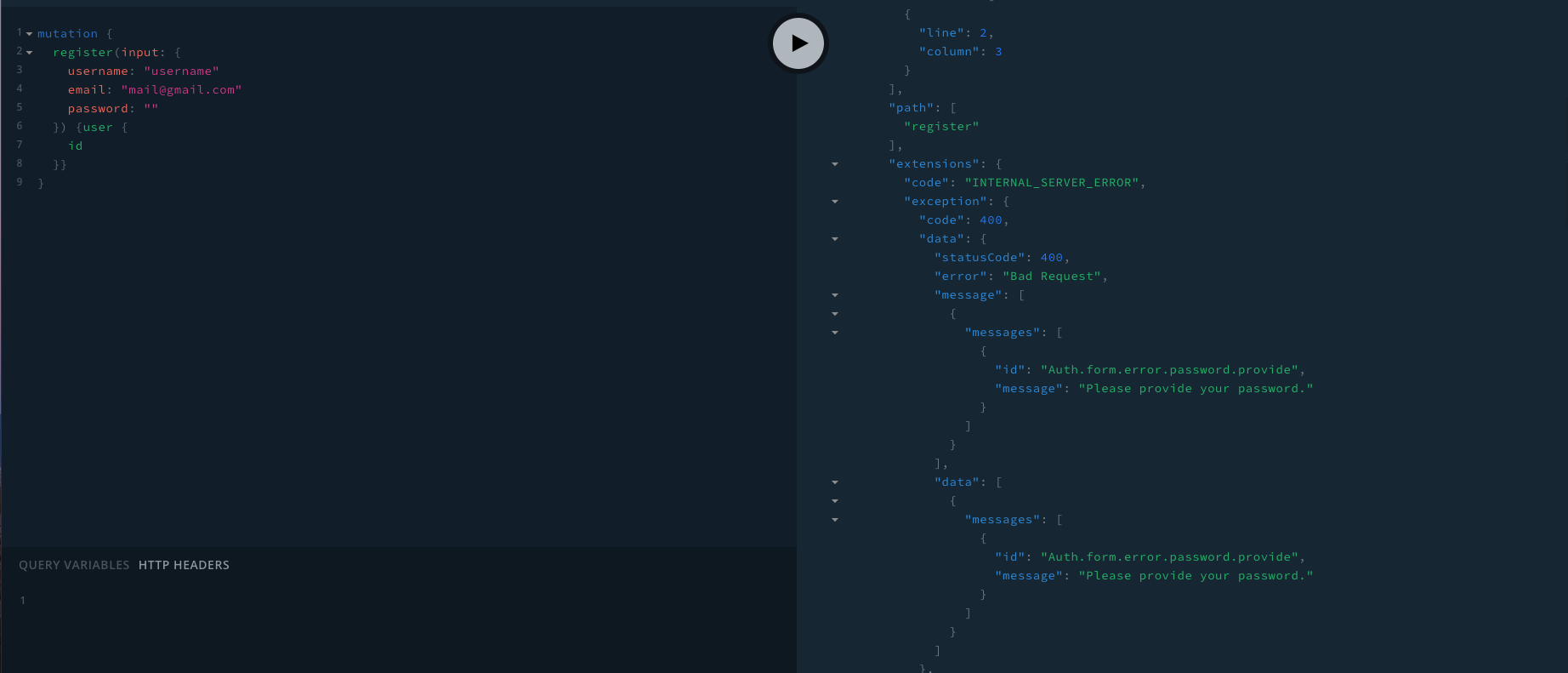Collapse the mutation block on line 1
This screenshot has height=673, width=1568.
(x=29, y=34)
